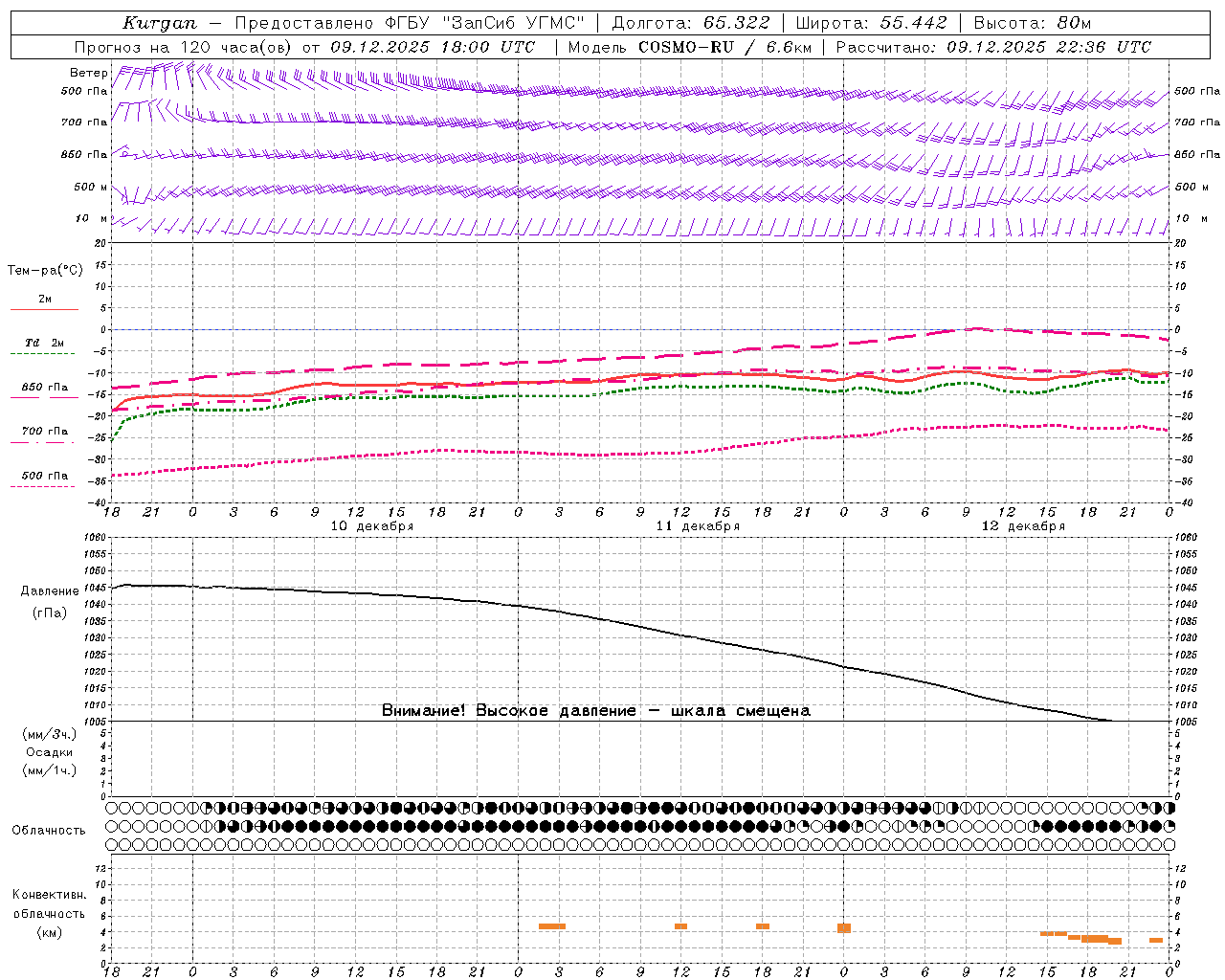Click the 500 м wind level label on left
Image resolution: width=1225 pixels, height=980 pixels.
click(x=91, y=187)
